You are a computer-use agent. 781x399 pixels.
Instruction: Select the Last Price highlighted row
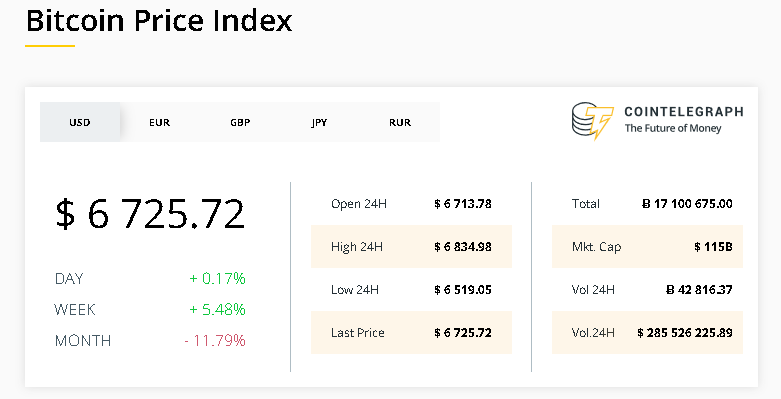[411, 332]
